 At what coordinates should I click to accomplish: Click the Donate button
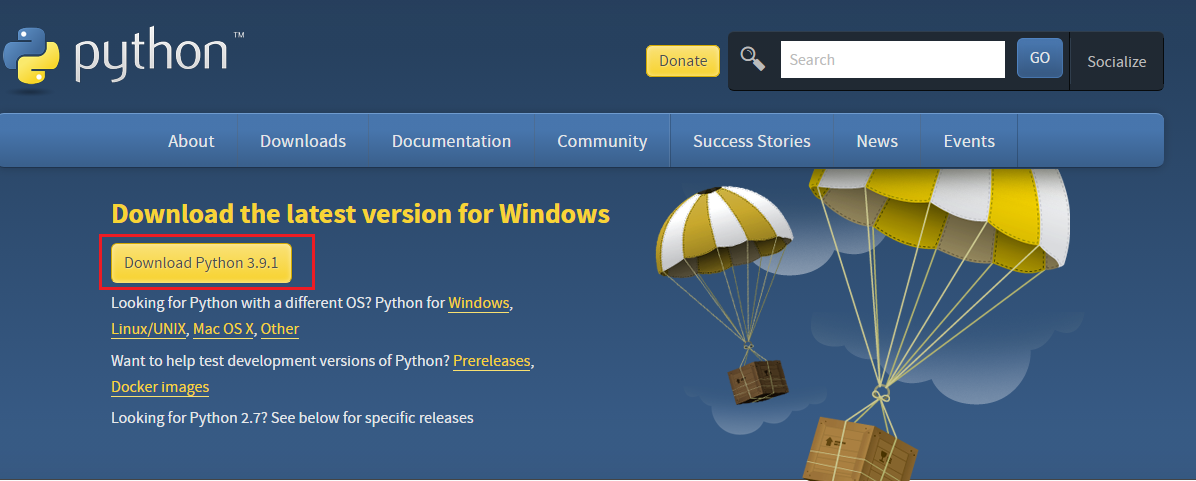point(683,61)
